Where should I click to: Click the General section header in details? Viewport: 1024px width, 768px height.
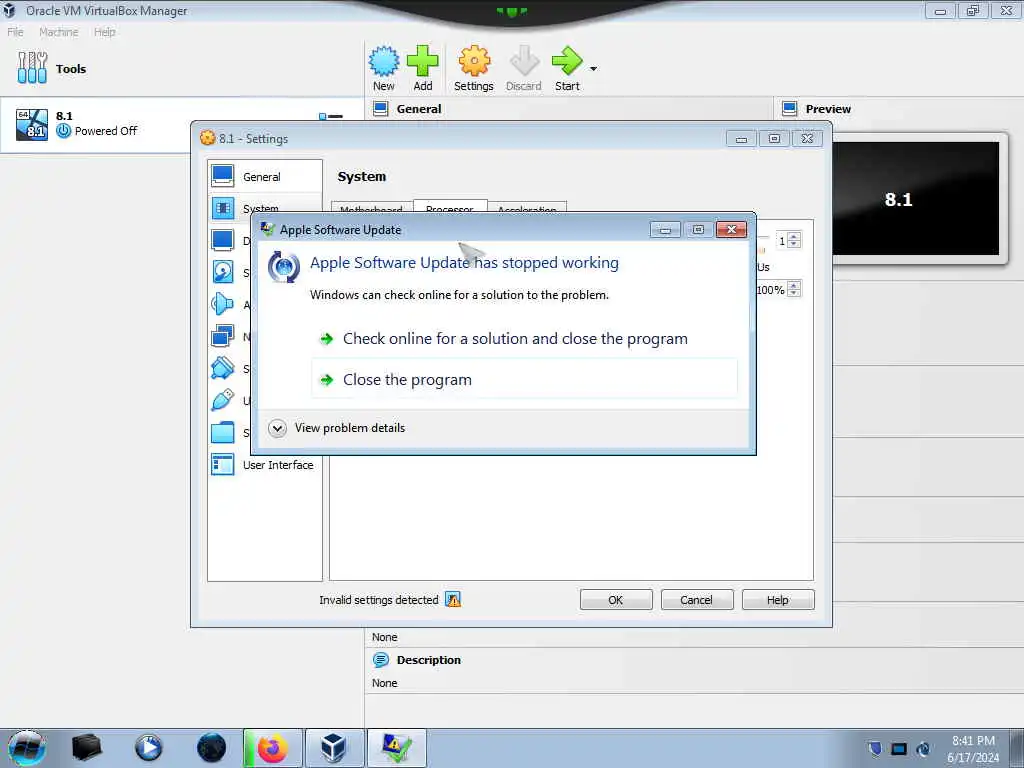pyautogui.click(x=419, y=109)
